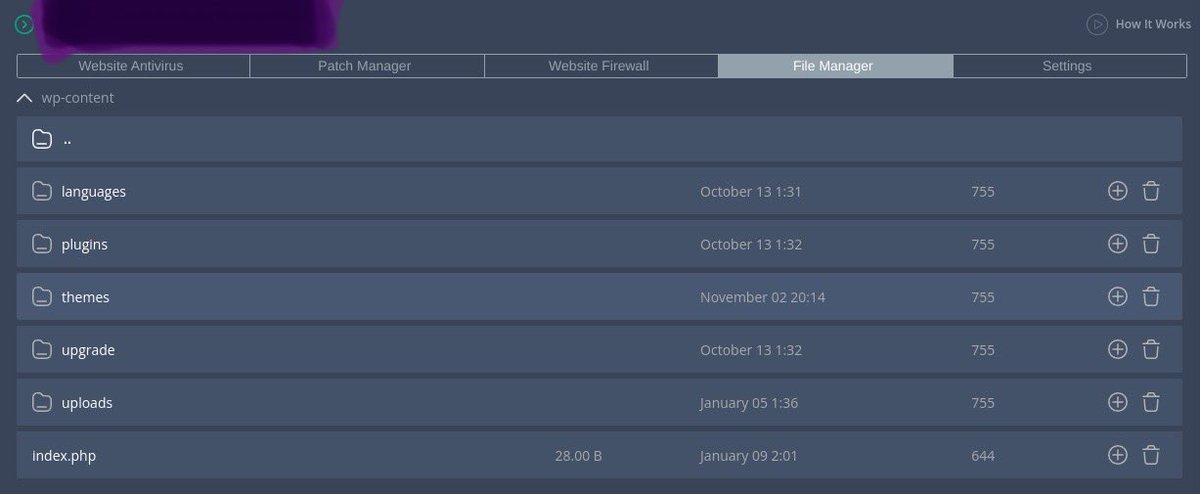Click the 755 permission of uploads folder

pos(983,403)
